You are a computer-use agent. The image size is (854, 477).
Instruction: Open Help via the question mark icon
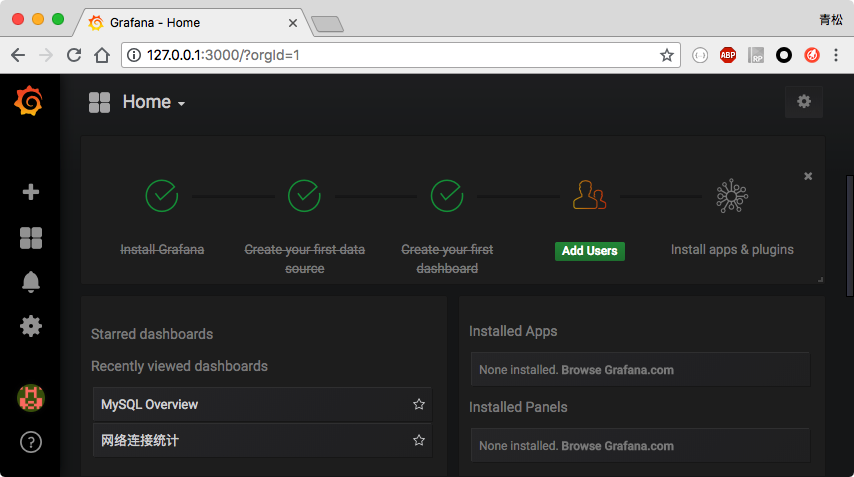point(30,442)
